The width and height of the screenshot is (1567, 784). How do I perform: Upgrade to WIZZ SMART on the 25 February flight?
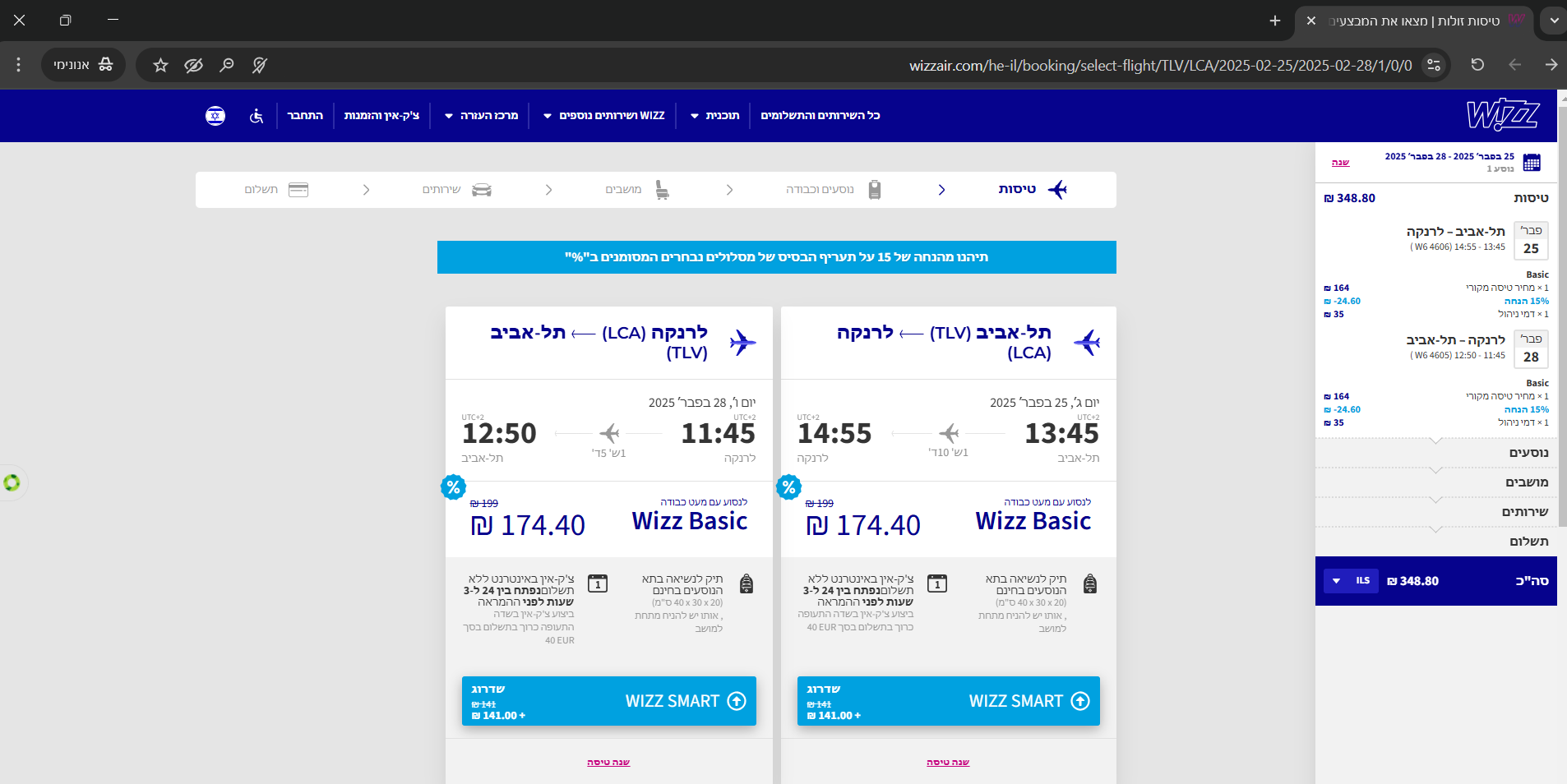949,701
